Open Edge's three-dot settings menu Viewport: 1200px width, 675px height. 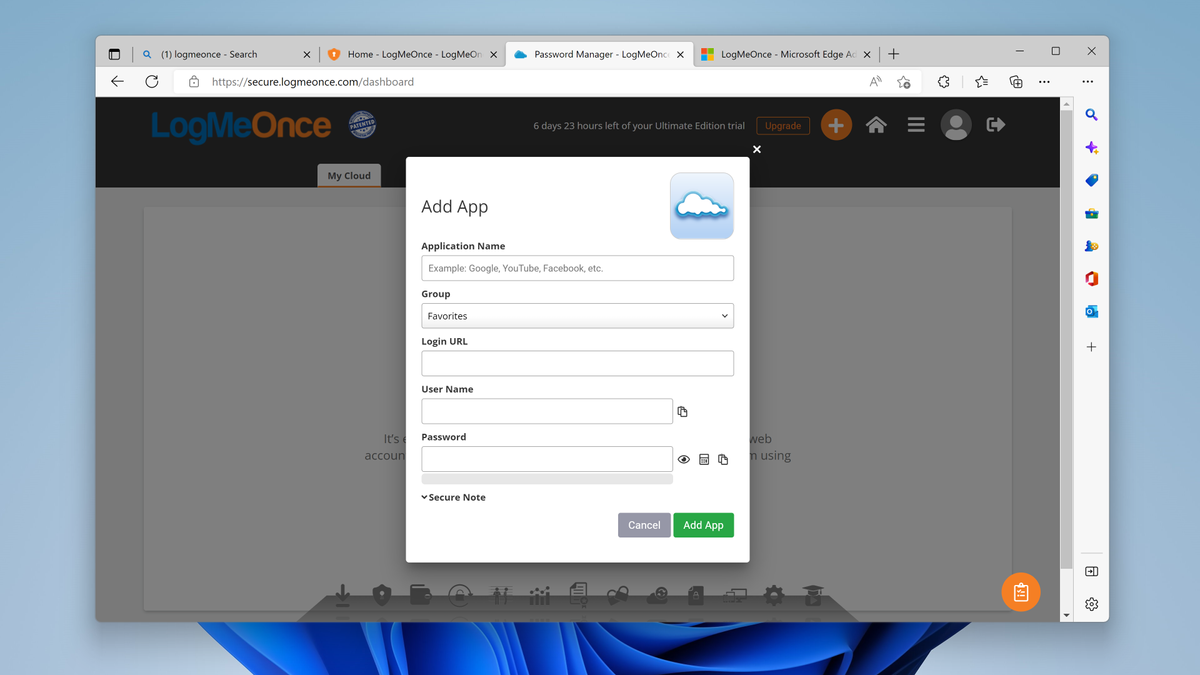coord(1088,81)
